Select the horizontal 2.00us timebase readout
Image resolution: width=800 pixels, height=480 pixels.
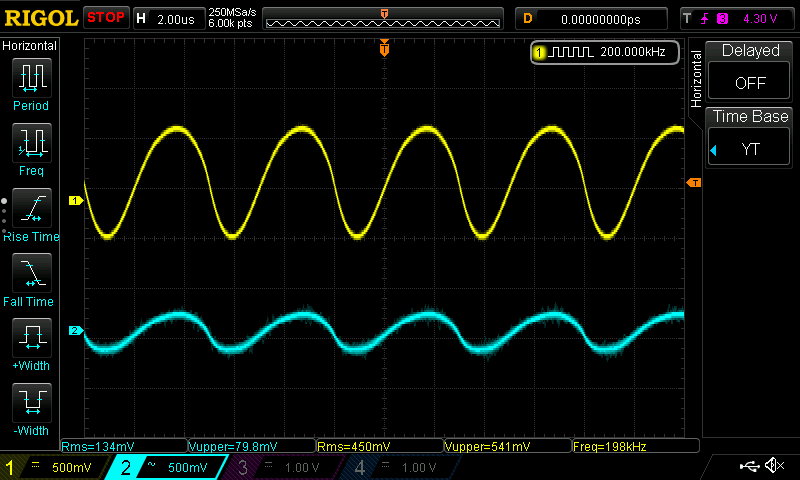169,19
